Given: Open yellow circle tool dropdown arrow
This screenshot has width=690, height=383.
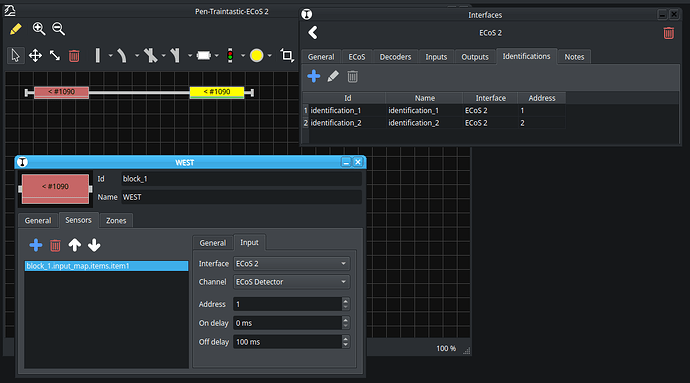Looking at the screenshot, I should click(269, 56).
